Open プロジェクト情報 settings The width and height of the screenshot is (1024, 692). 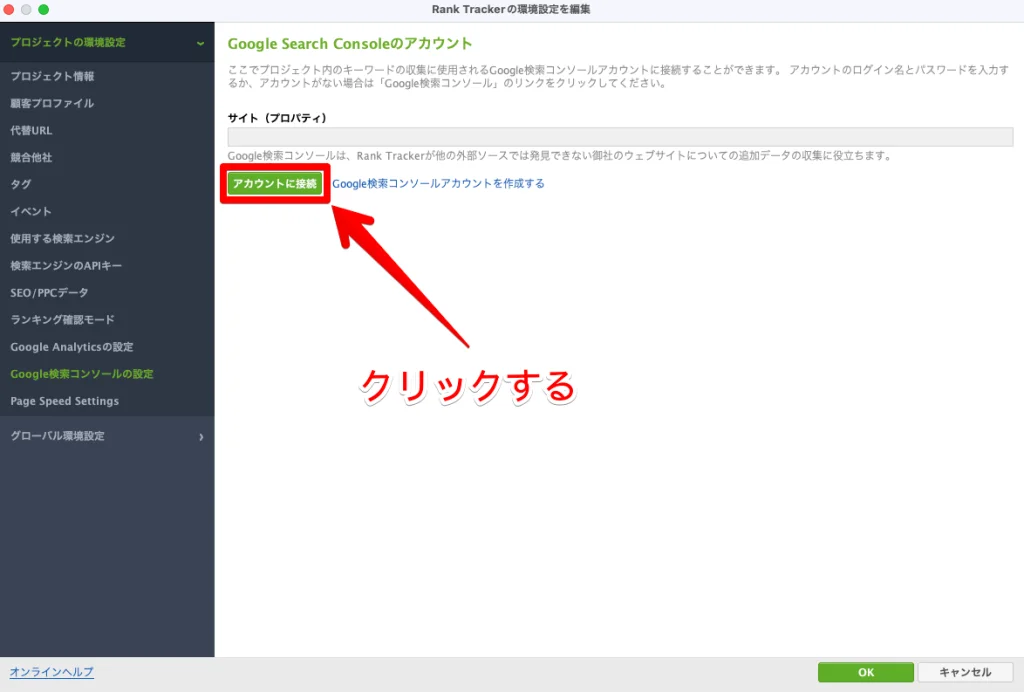click(52, 76)
